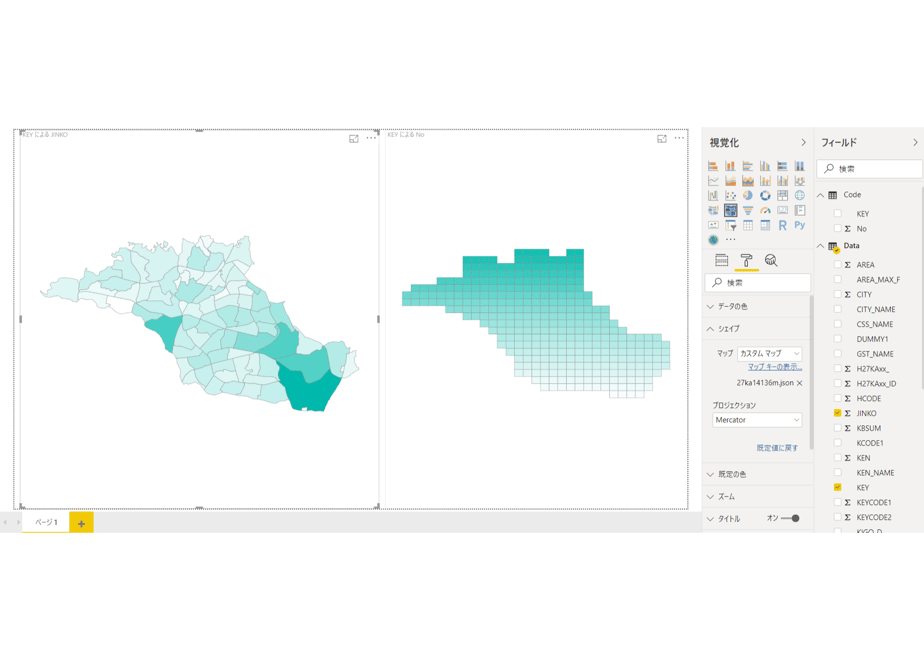Select the table visual
924x660 pixels.
(748, 225)
